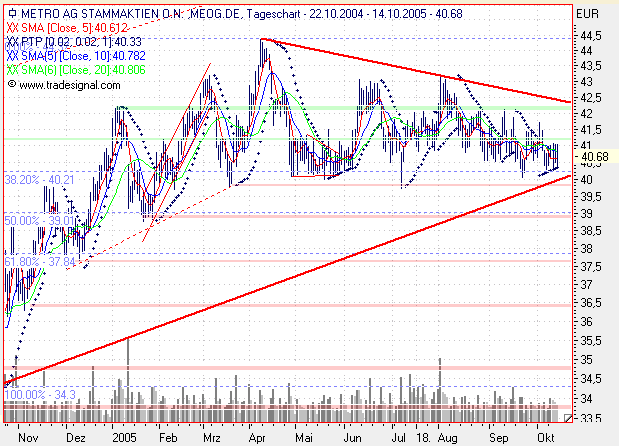The width and height of the screenshot is (619, 446).
Task: Click the 33.5 value on the price axis
Action: [x=591, y=418]
